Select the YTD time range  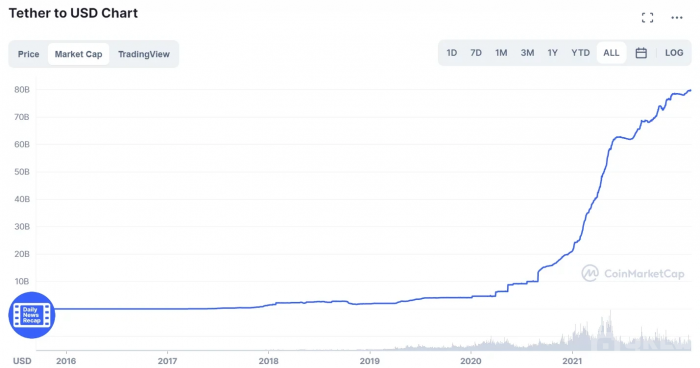(580, 53)
